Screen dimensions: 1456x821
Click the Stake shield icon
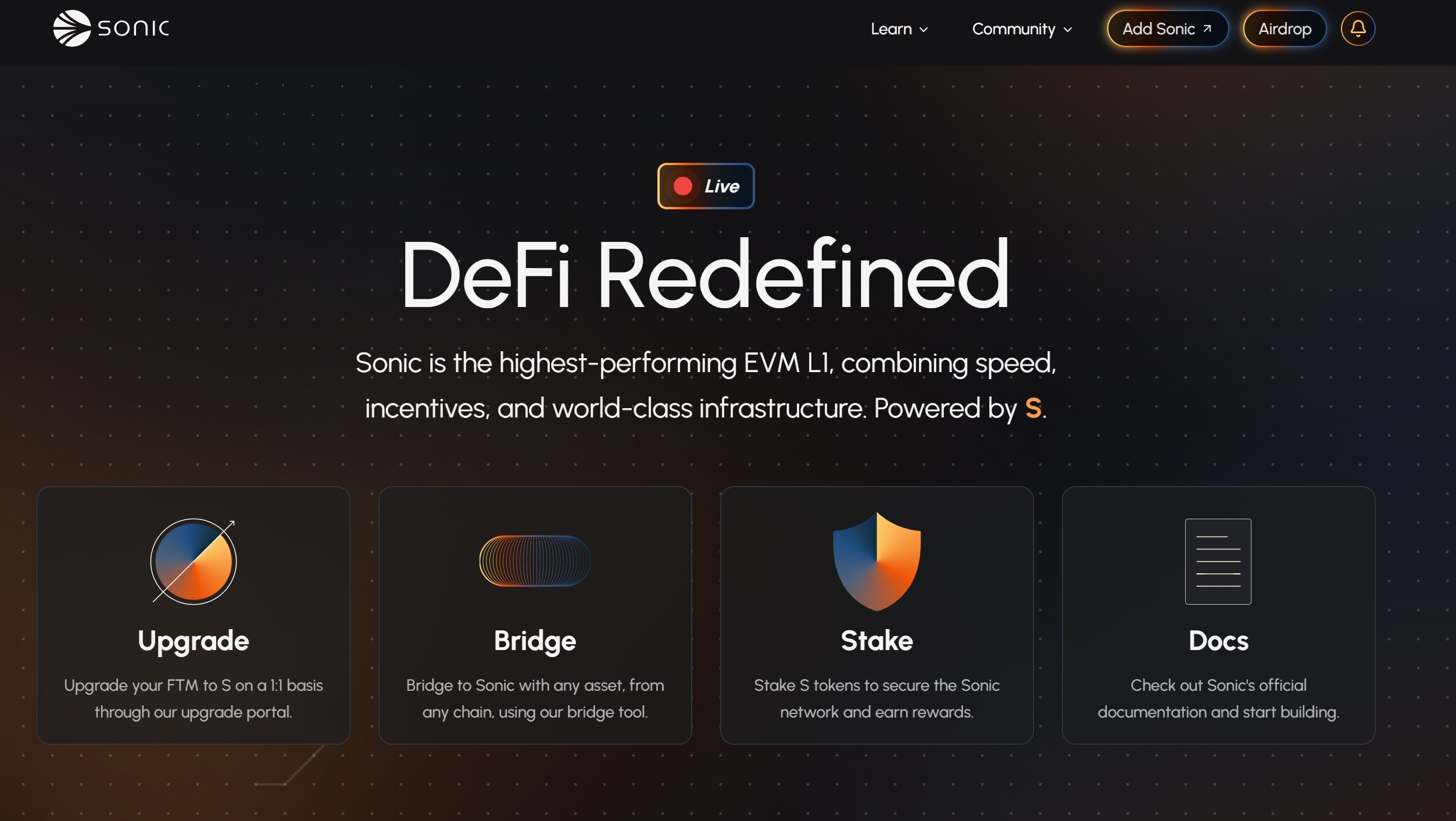(x=877, y=561)
